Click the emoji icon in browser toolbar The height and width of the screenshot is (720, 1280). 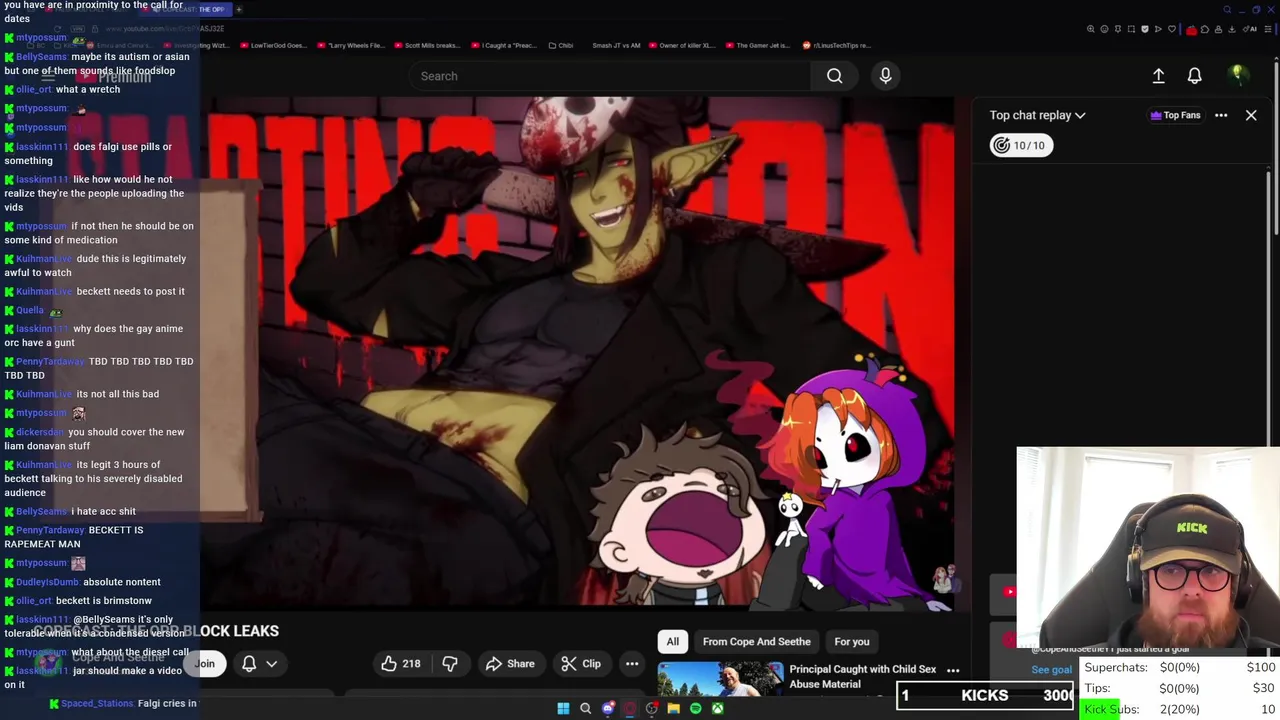point(1104,29)
